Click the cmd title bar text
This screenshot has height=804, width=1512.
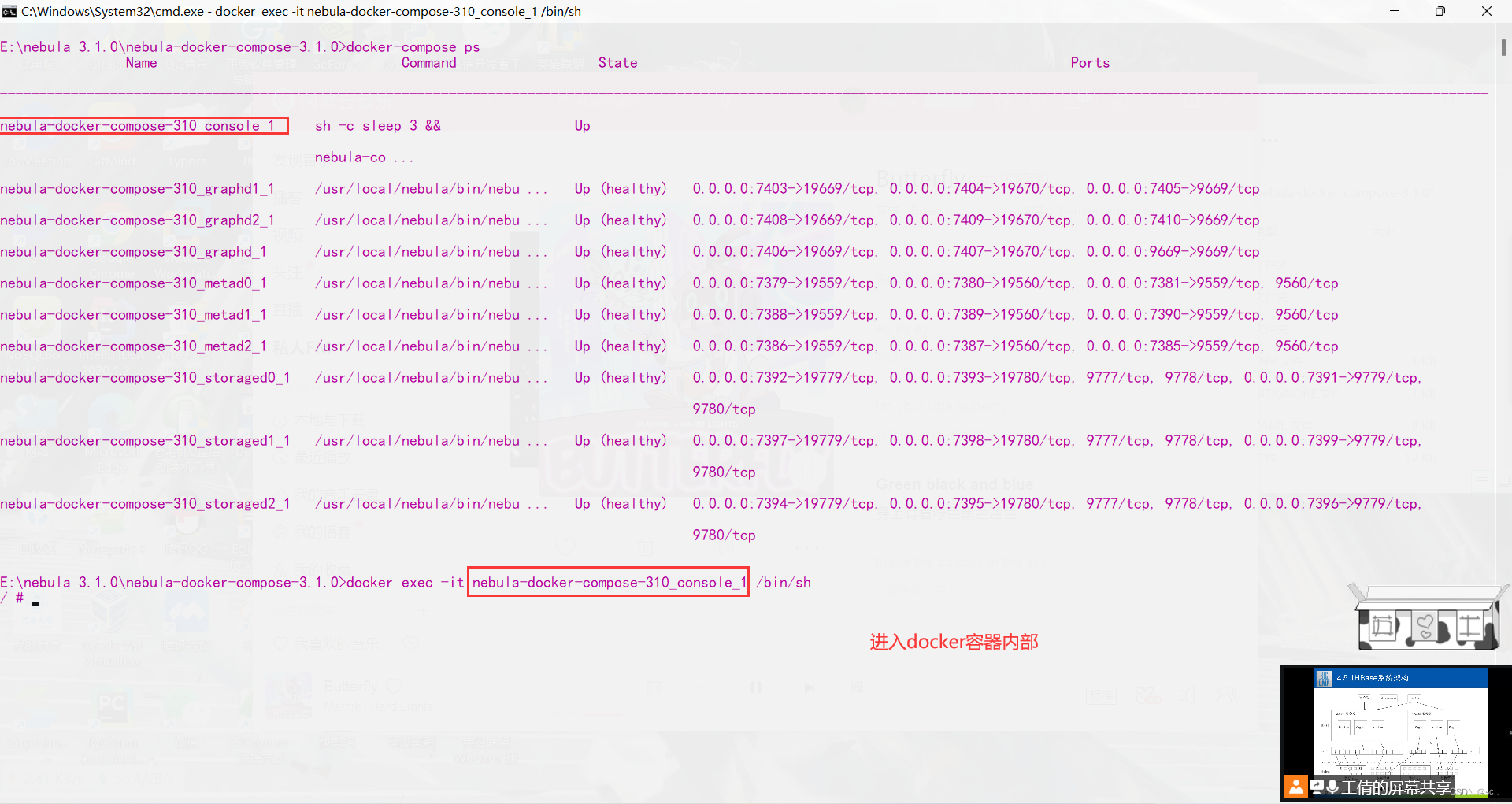(301, 11)
